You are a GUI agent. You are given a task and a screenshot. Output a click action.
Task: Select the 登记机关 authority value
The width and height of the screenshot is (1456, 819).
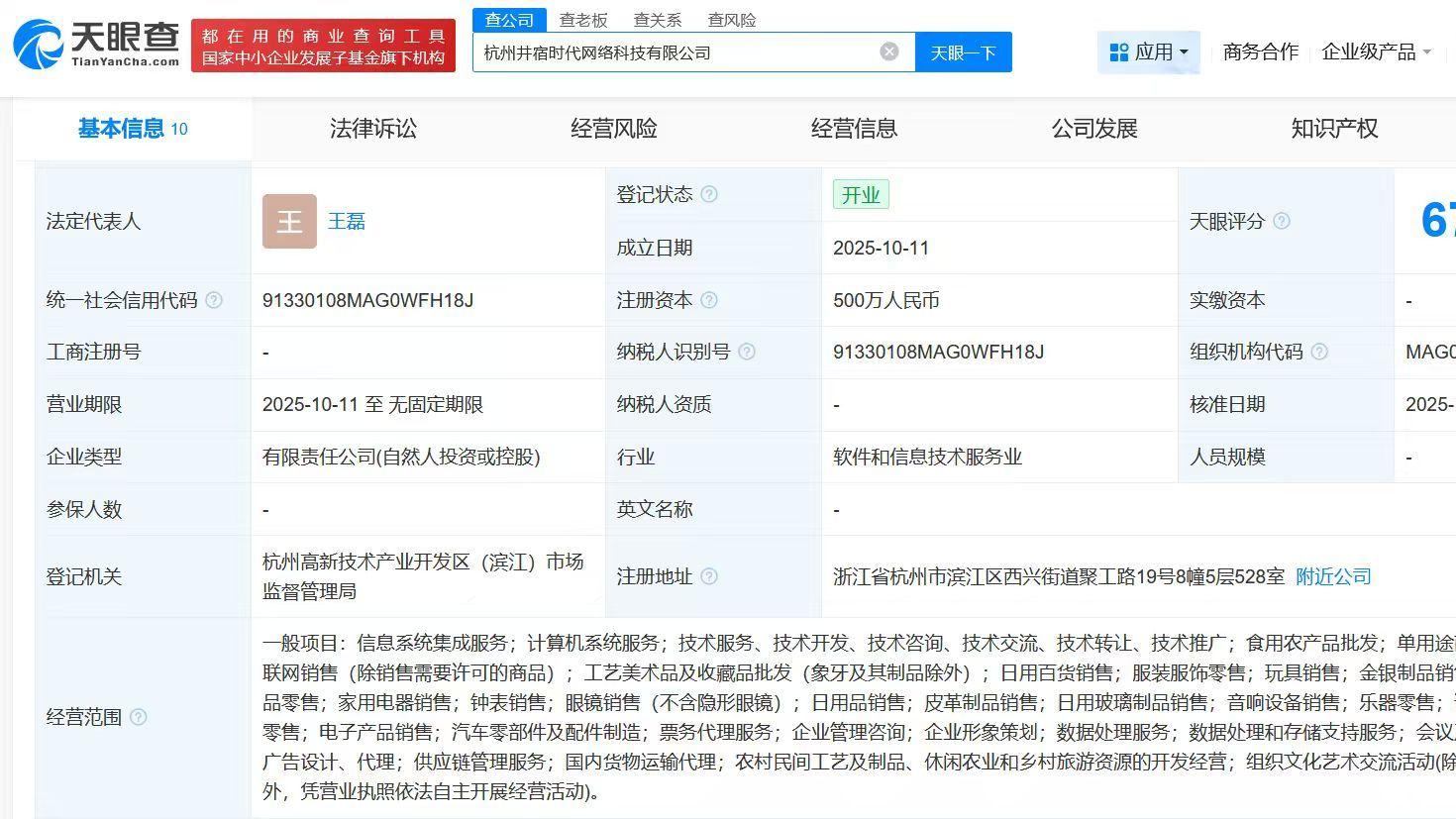point(423,576)
